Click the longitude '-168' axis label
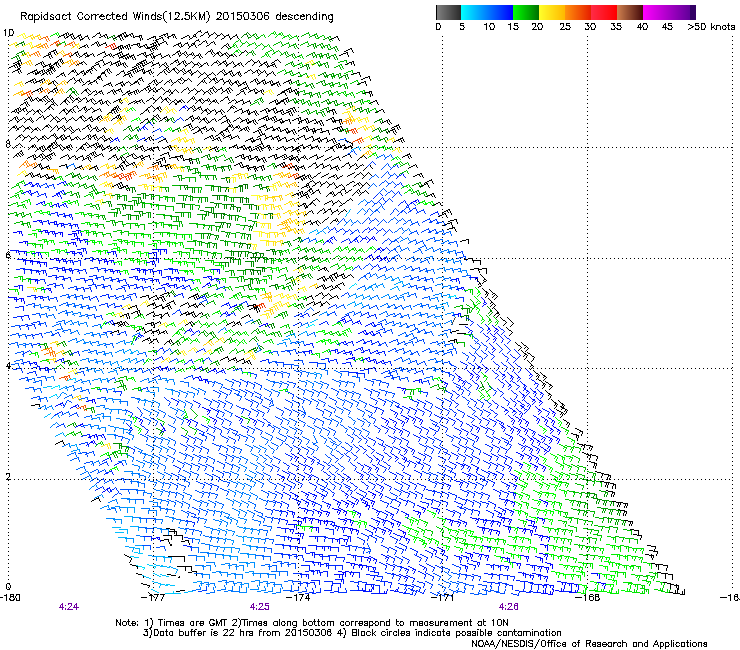 coord(588,598)
